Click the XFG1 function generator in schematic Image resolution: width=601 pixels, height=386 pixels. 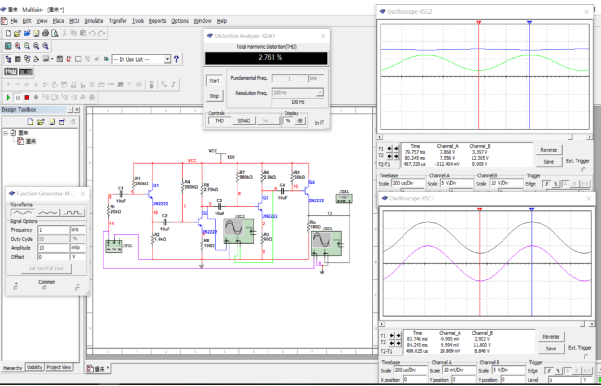click(x=113, y=246)
